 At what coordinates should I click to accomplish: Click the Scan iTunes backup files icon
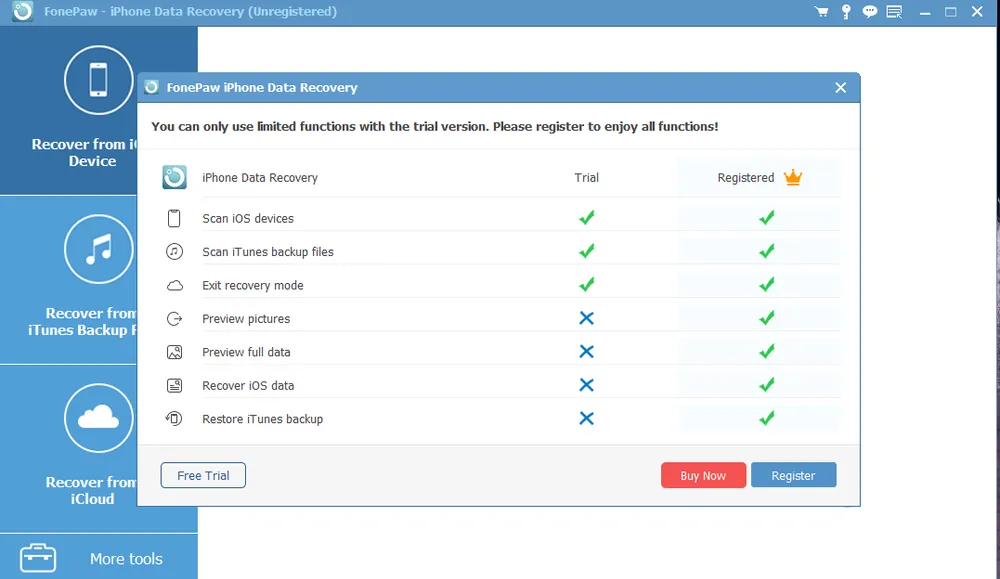pyautogui.click(x=174, y=251)
